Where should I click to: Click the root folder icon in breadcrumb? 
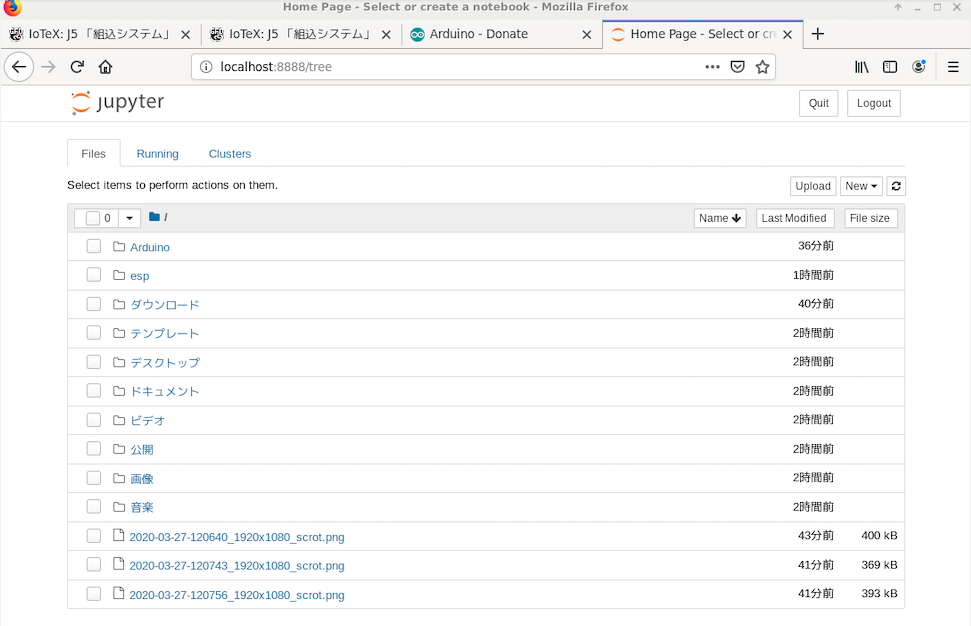coord(154,217)
